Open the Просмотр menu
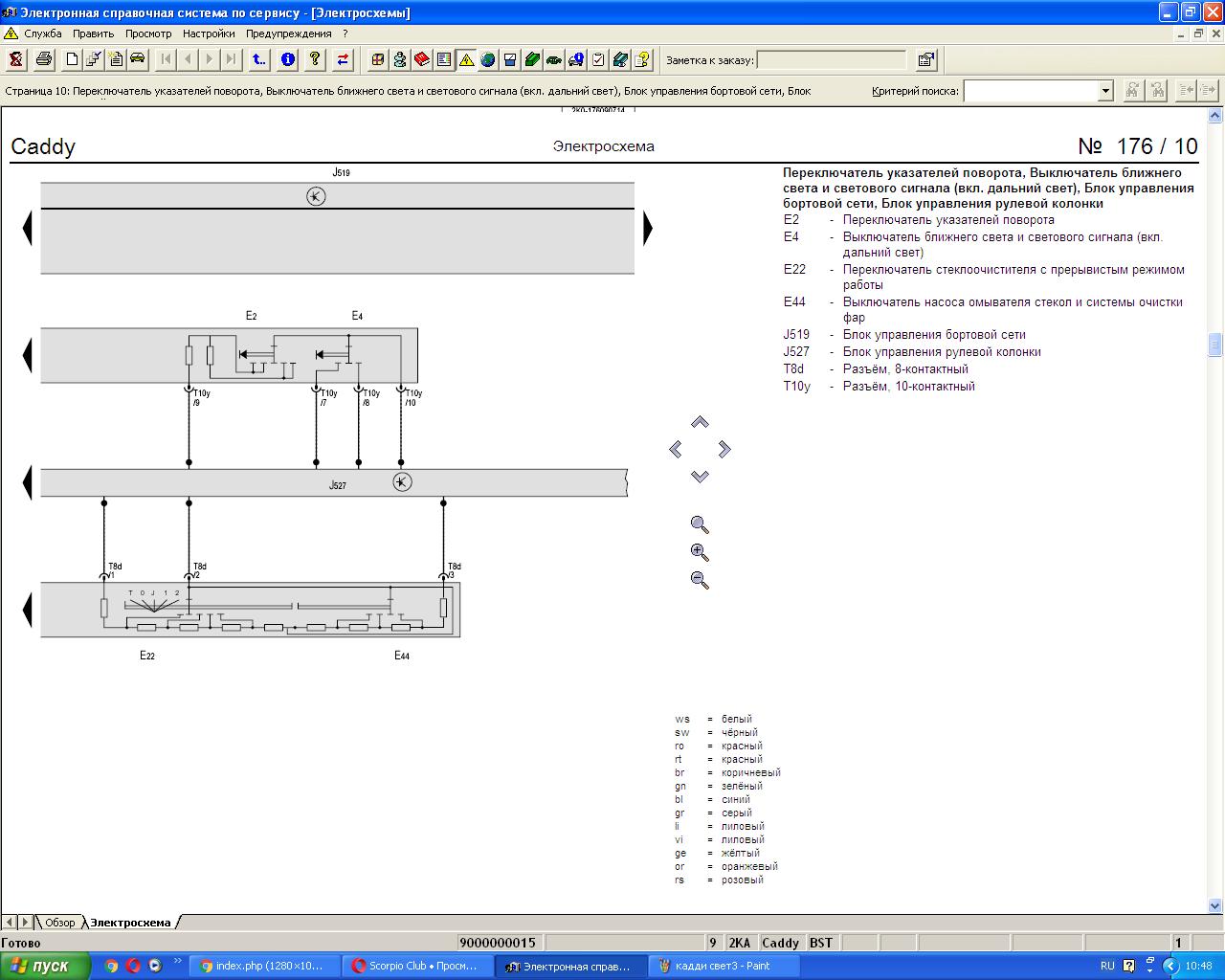 click(x=148, y=33)
